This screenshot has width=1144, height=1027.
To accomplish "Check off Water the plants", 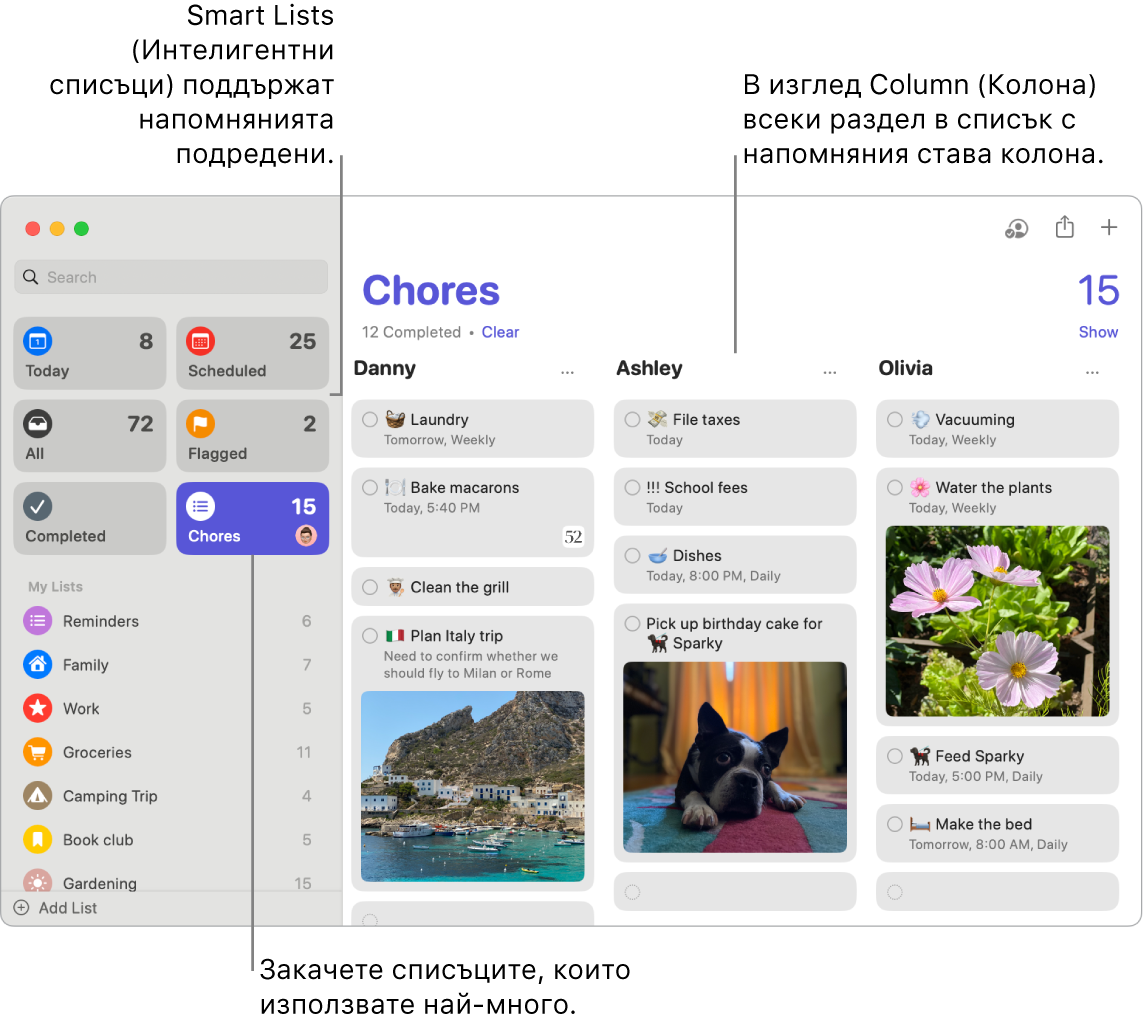I will 895,487.
